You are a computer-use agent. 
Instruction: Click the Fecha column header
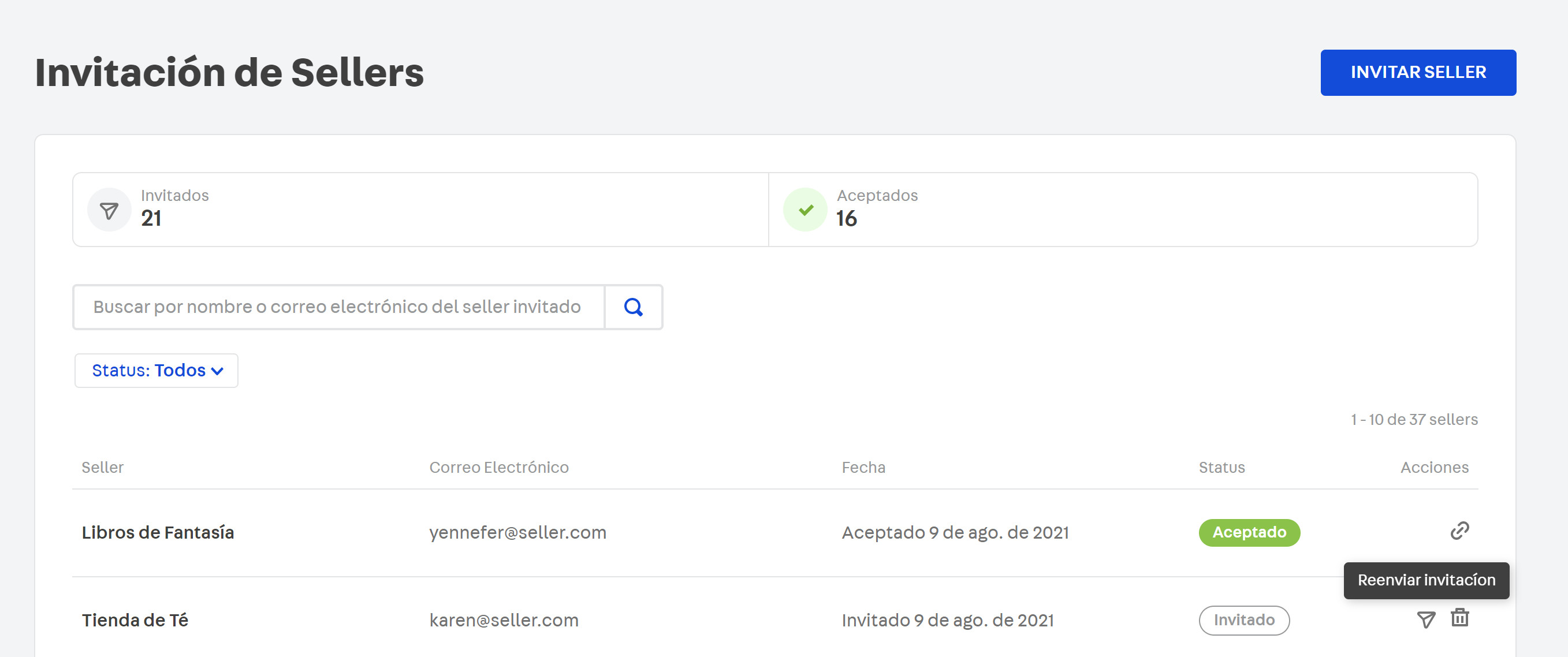pyautogui.click(x=863, y=467)
